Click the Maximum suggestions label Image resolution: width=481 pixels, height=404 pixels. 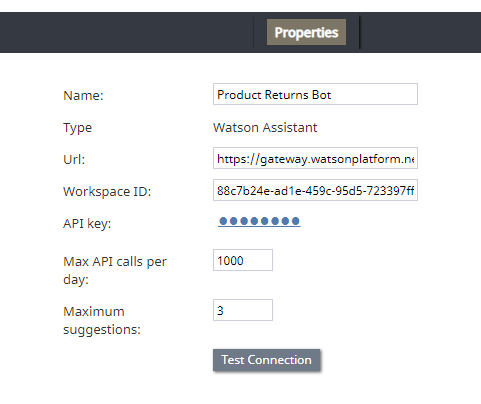[x=102, y=320]
